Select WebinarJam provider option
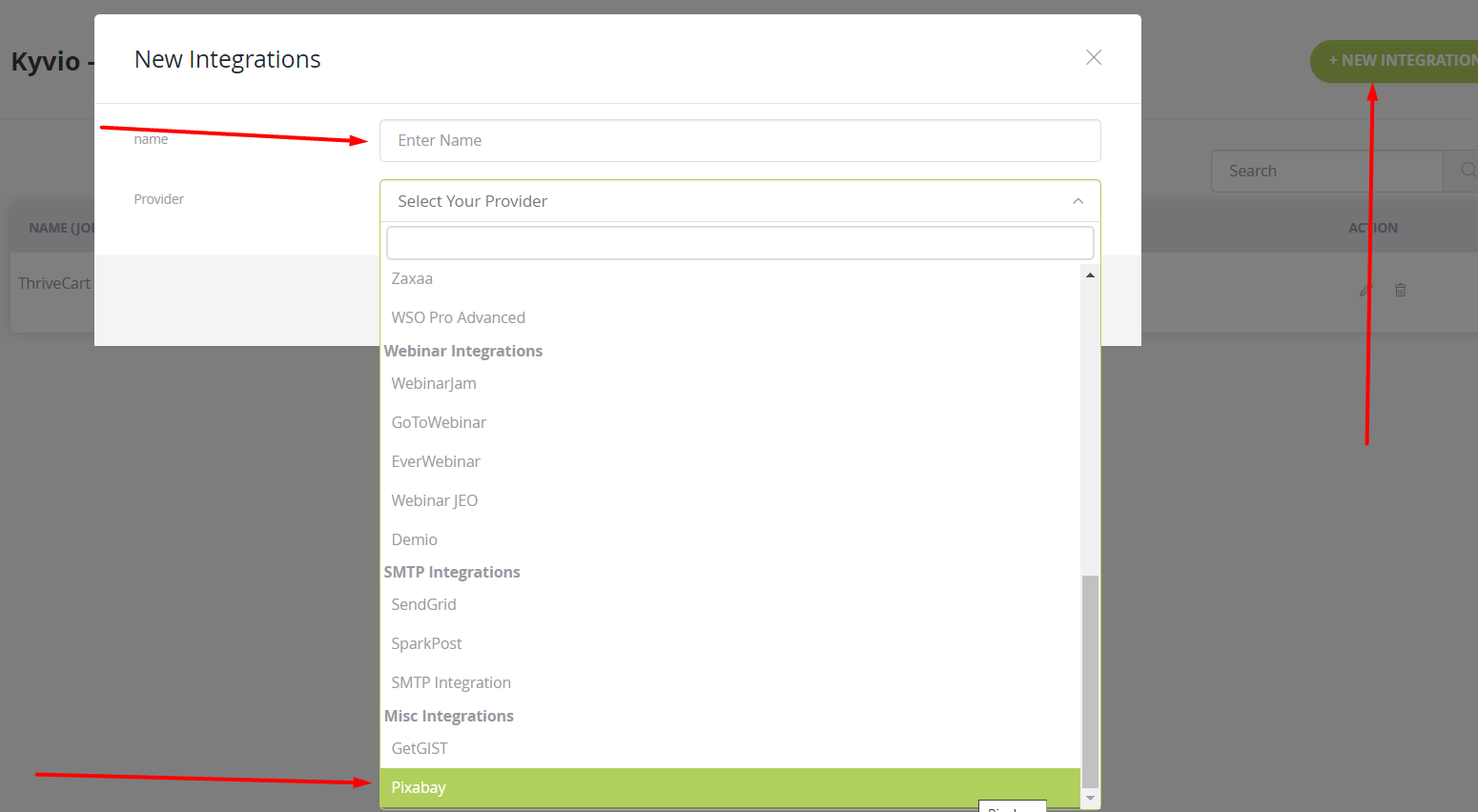The width and height of the screenshot is (1478, 812). tap(730, 383)
